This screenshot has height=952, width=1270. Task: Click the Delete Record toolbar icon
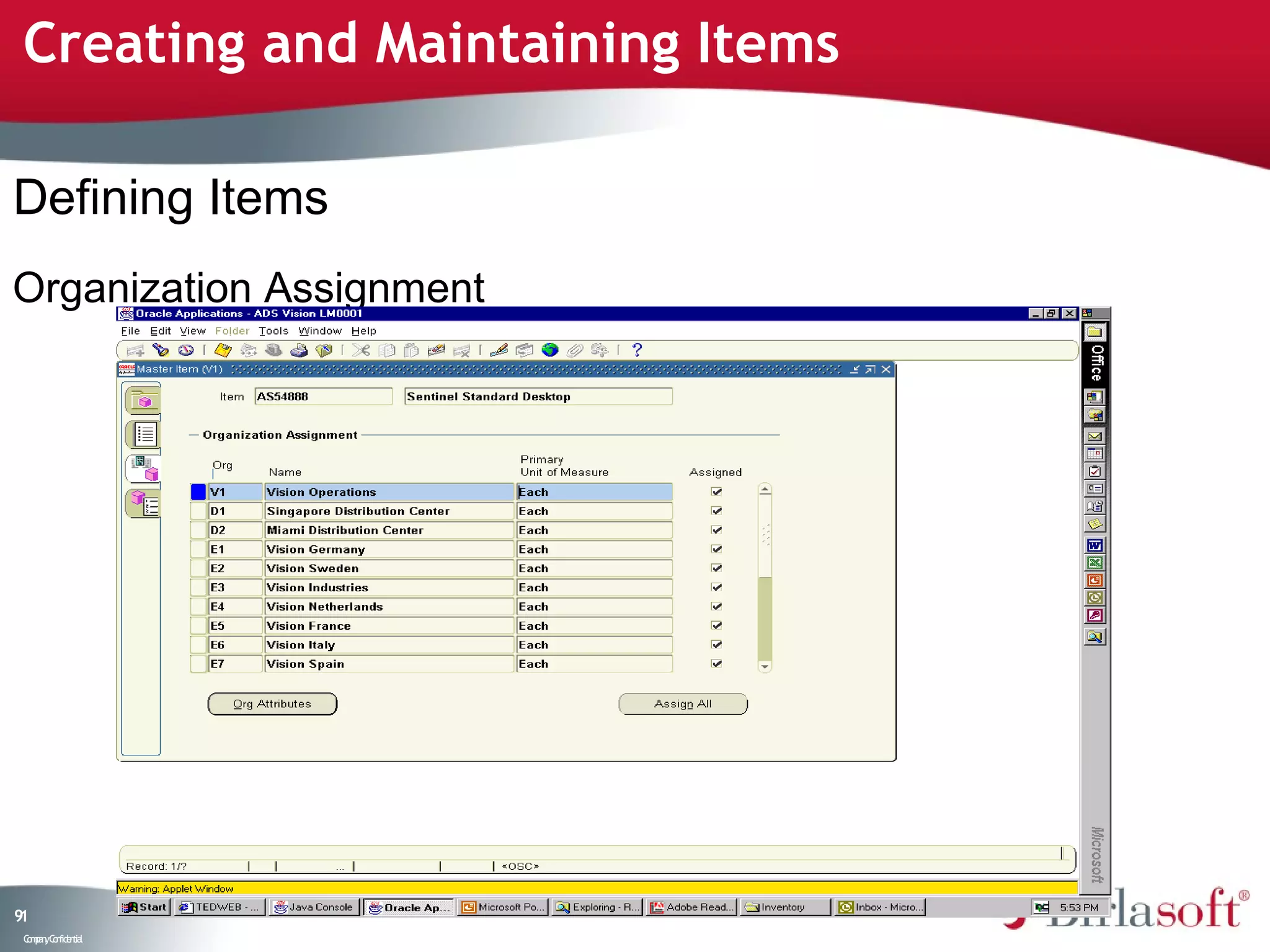[461, 350]
